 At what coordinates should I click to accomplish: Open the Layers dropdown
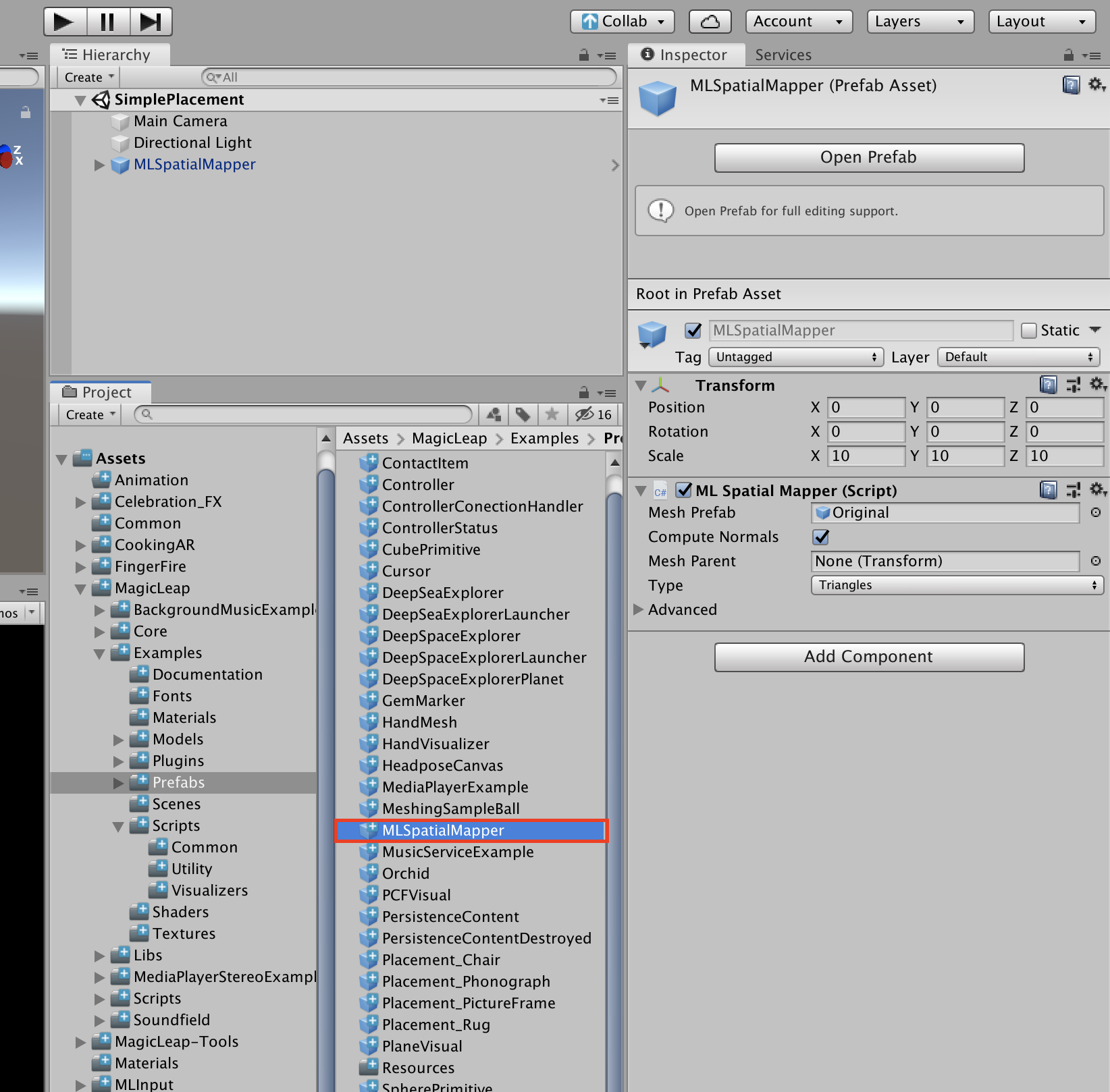point(920,22)
